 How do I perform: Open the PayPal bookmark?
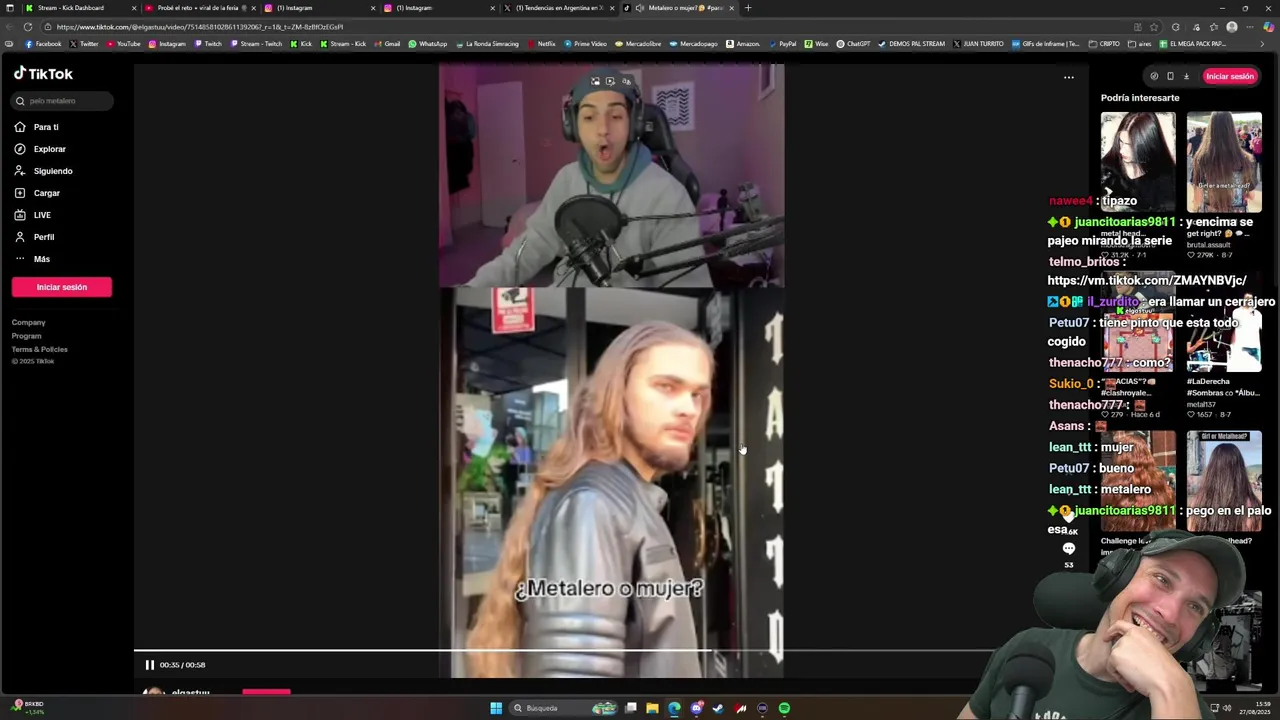click(x=782, y=44)
